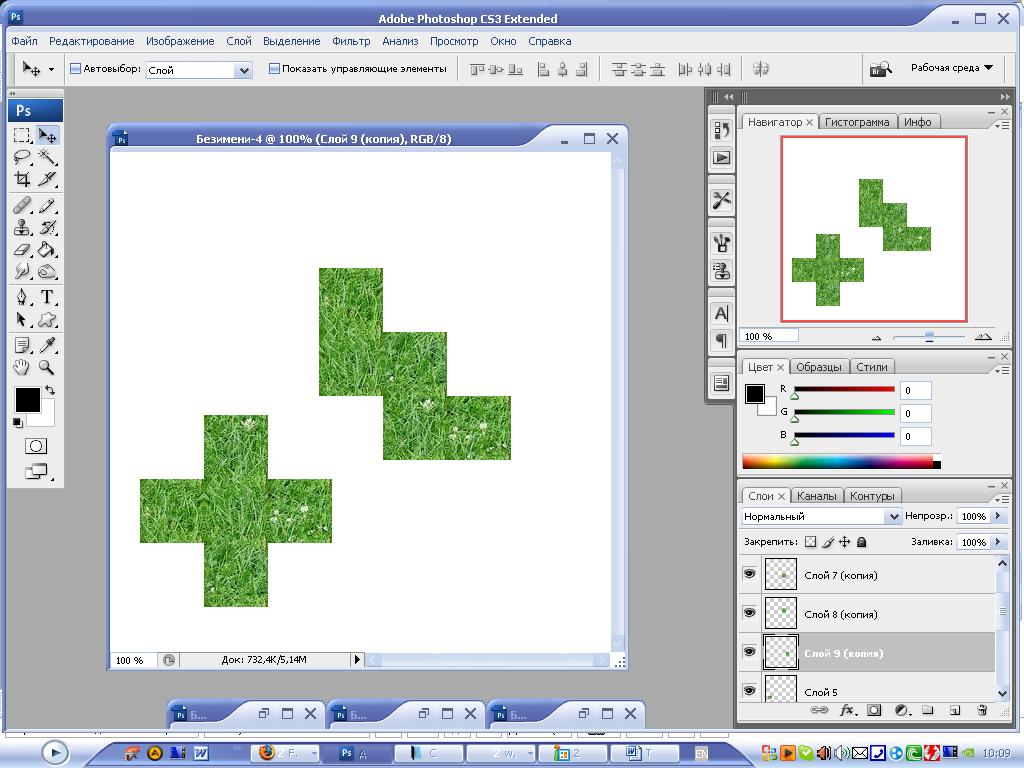Open the Layers panel options menu

pyautogui.click(x=1004, y=499)
